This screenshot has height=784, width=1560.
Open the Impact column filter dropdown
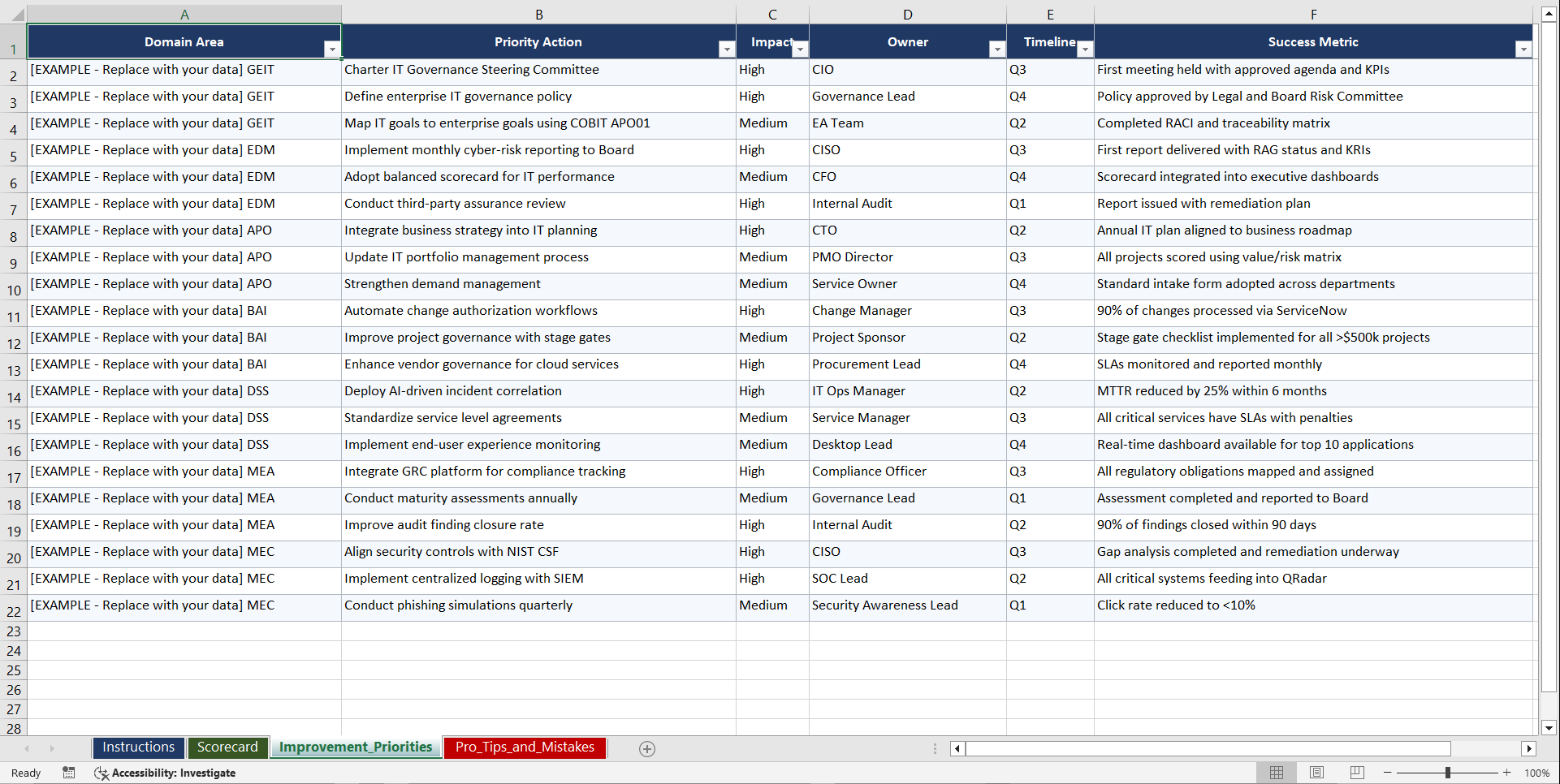[x=801, y=50]
